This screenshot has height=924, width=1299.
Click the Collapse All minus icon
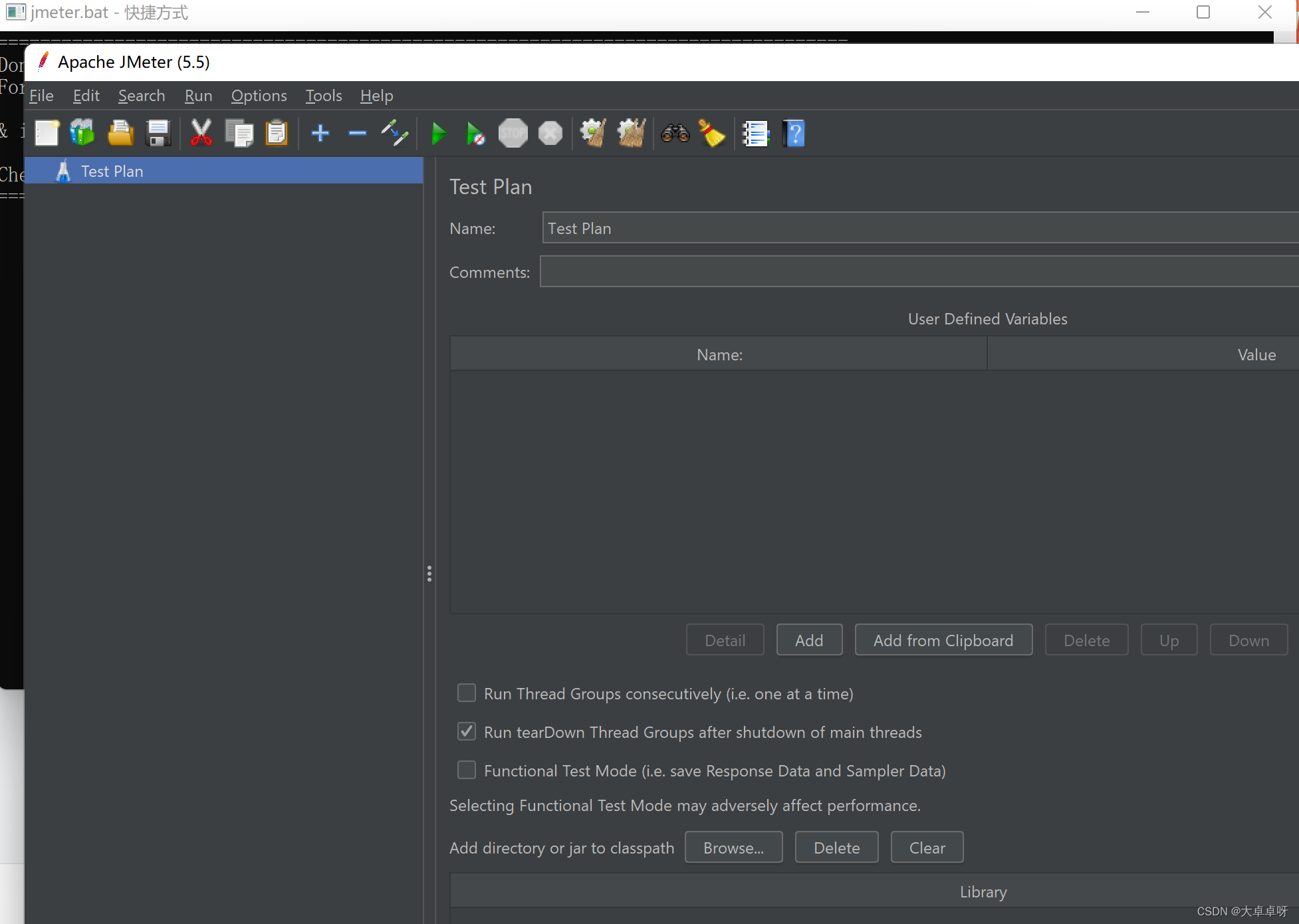357,134
